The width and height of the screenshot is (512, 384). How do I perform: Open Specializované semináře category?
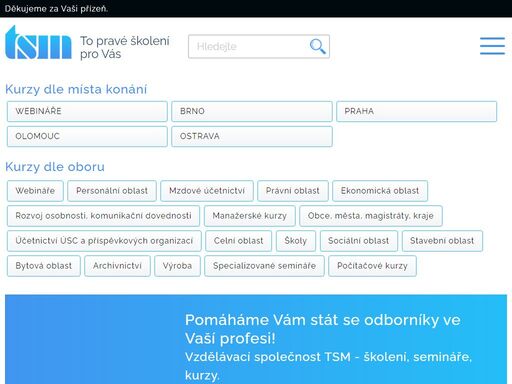point(264,266)
